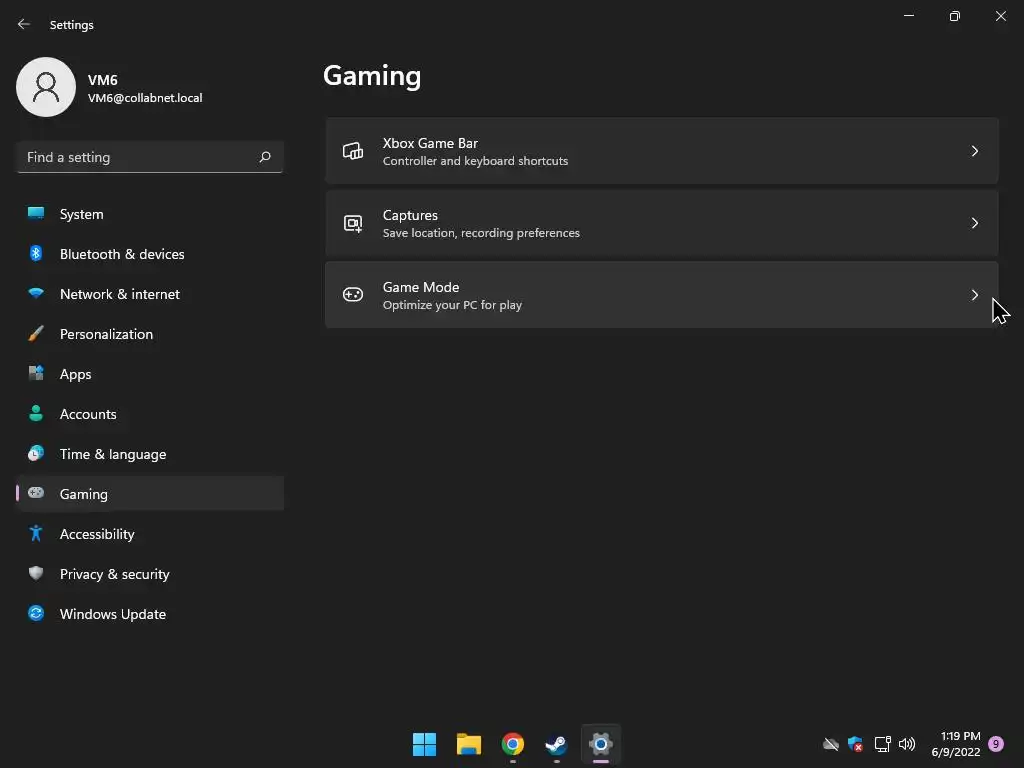This screenshot has height=768, width=1024.
Task: Click the OneDrive cloud tray icon
Action: (x=831, y=744)
